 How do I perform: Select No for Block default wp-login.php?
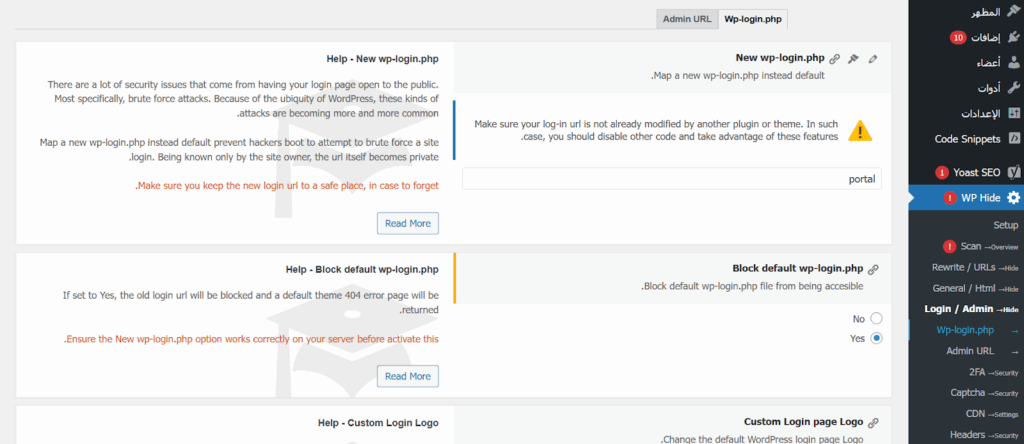coord(876,318)
